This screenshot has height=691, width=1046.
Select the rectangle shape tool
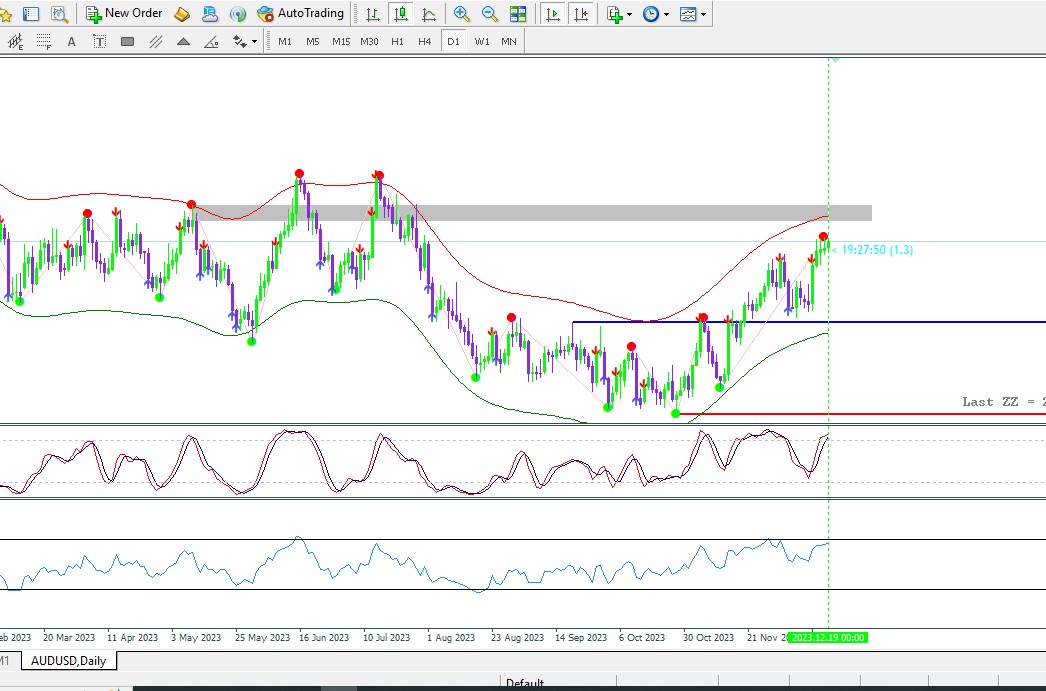point(127,41)
